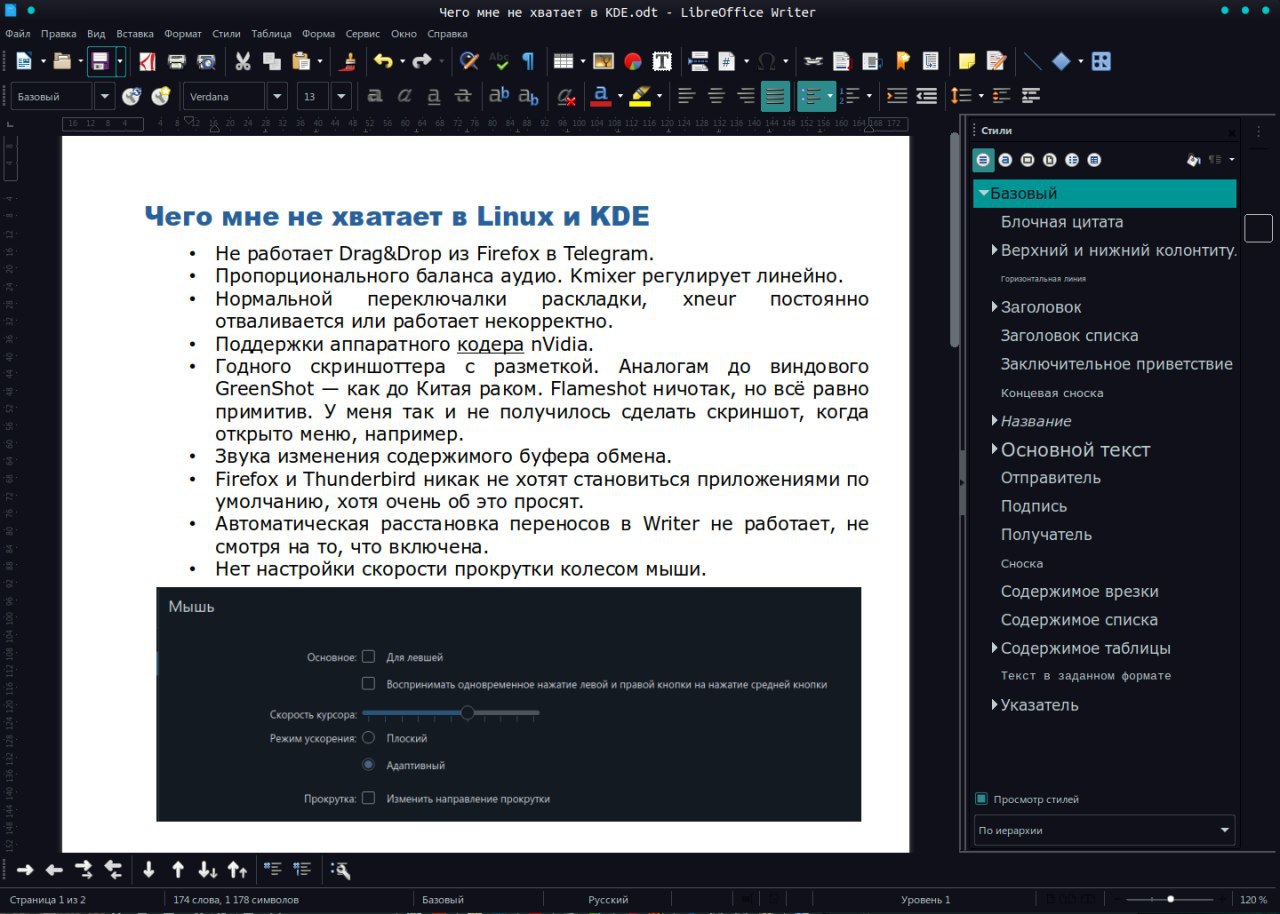Click the zoom slider handle in status bar

[1170, 899]
